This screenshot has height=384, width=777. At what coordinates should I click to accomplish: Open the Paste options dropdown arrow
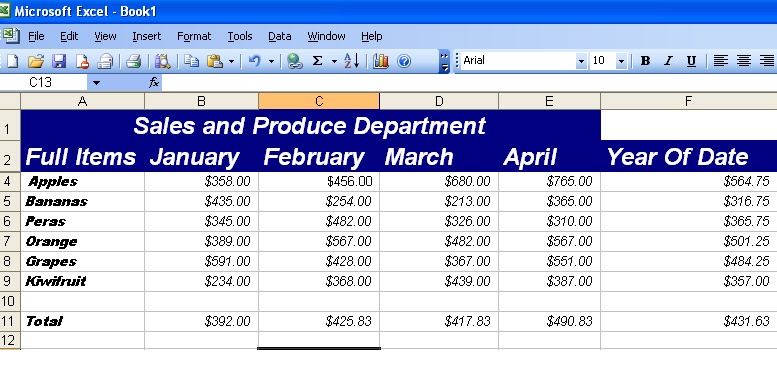231,61
